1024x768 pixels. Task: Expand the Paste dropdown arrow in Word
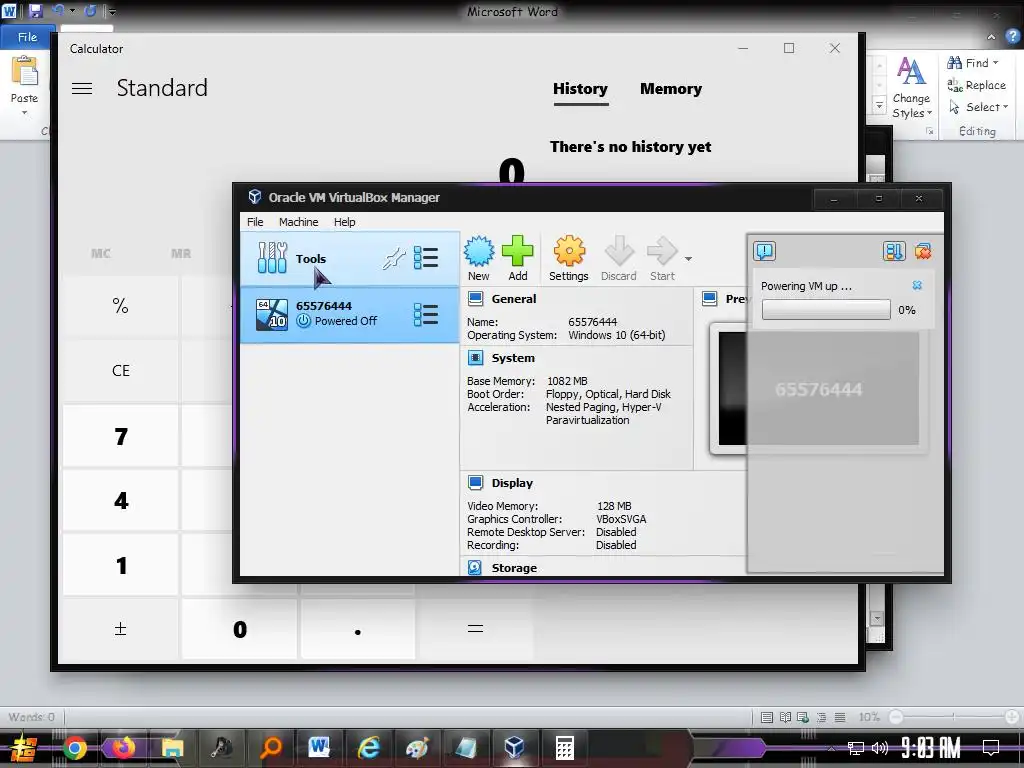24,112
